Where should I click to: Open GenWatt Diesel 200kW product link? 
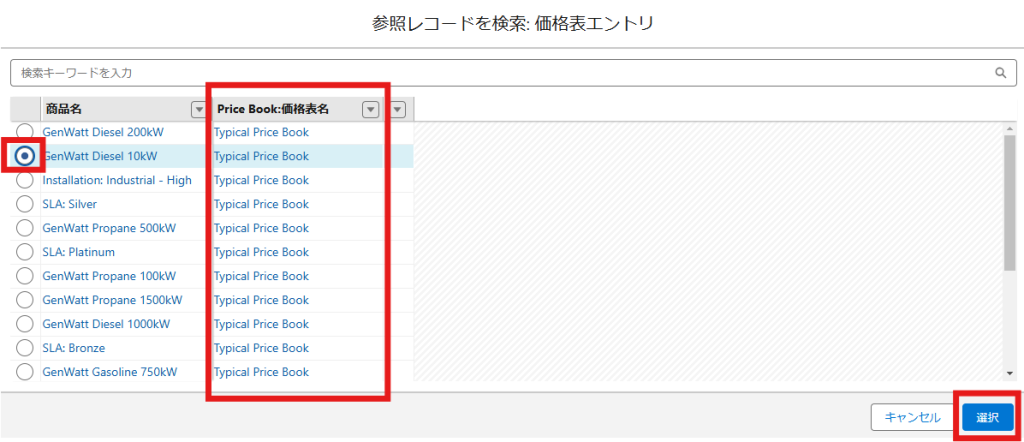103,132
